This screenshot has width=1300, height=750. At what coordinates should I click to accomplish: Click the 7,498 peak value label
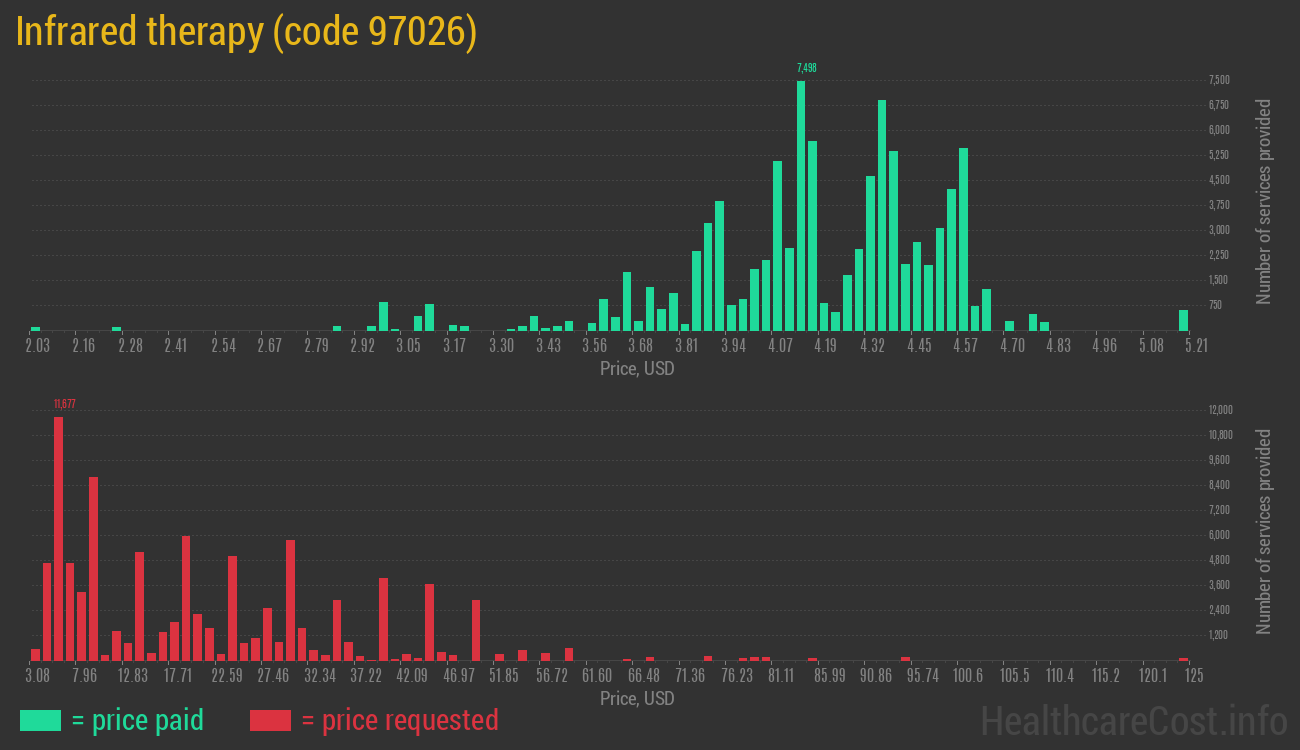click(806, 68)
